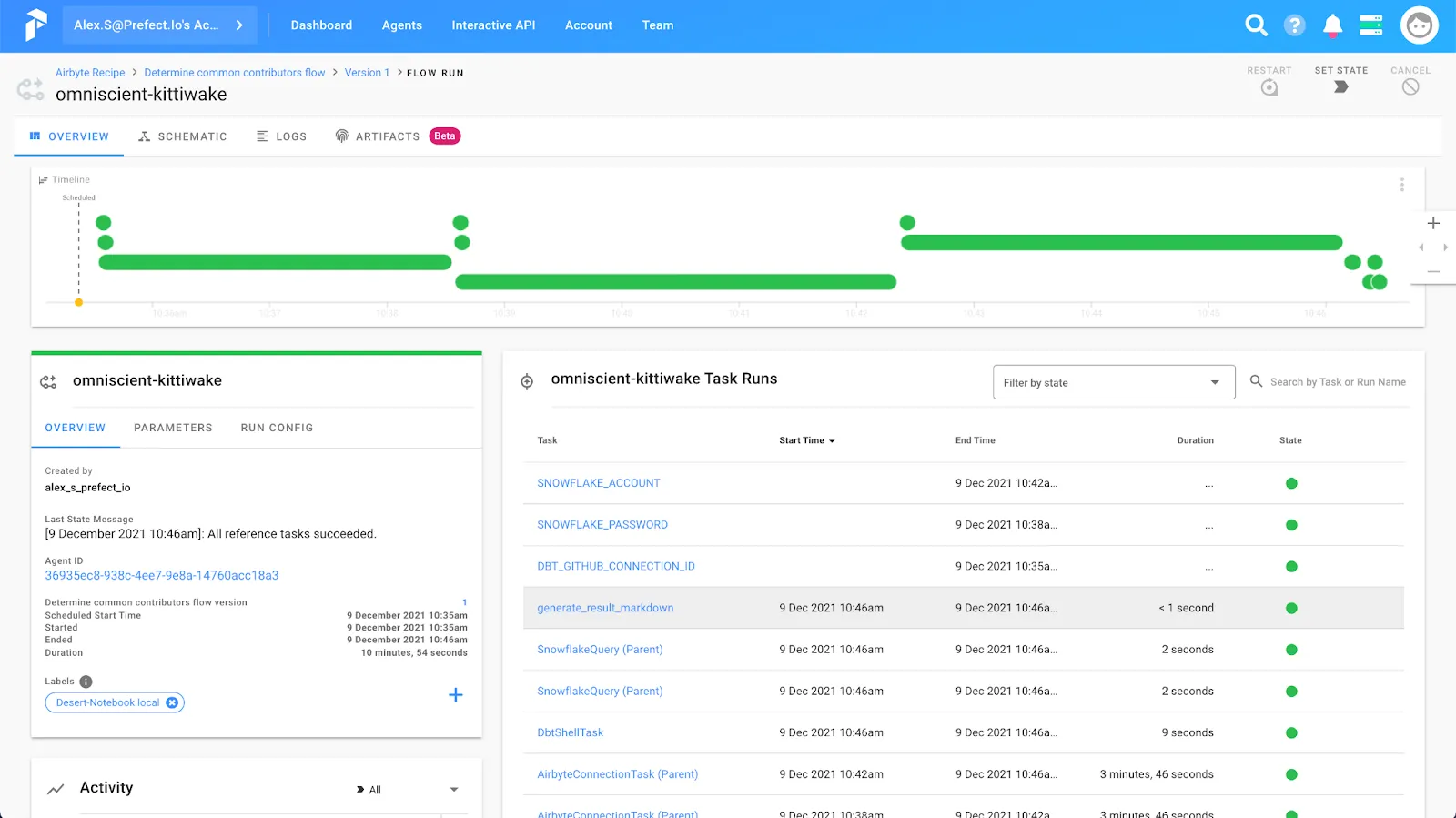The image size is (1456, 818).
Task: Click the longest green bar in third timeline row
Action: pyautogui.click(x=275, y=262)
